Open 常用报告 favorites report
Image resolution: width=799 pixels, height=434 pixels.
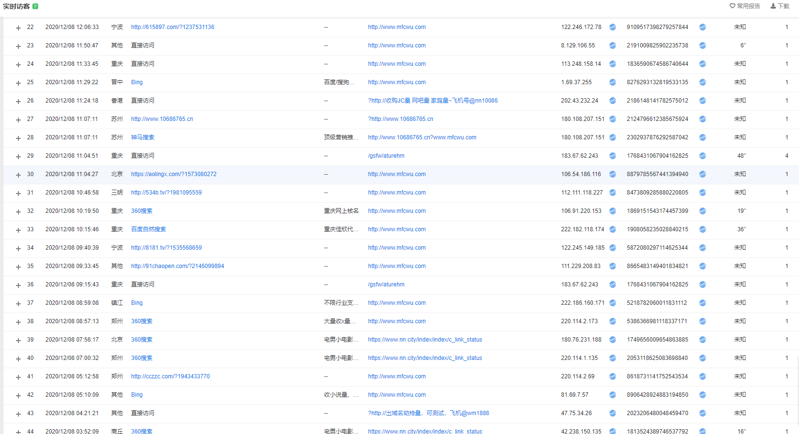click(744, 6)
